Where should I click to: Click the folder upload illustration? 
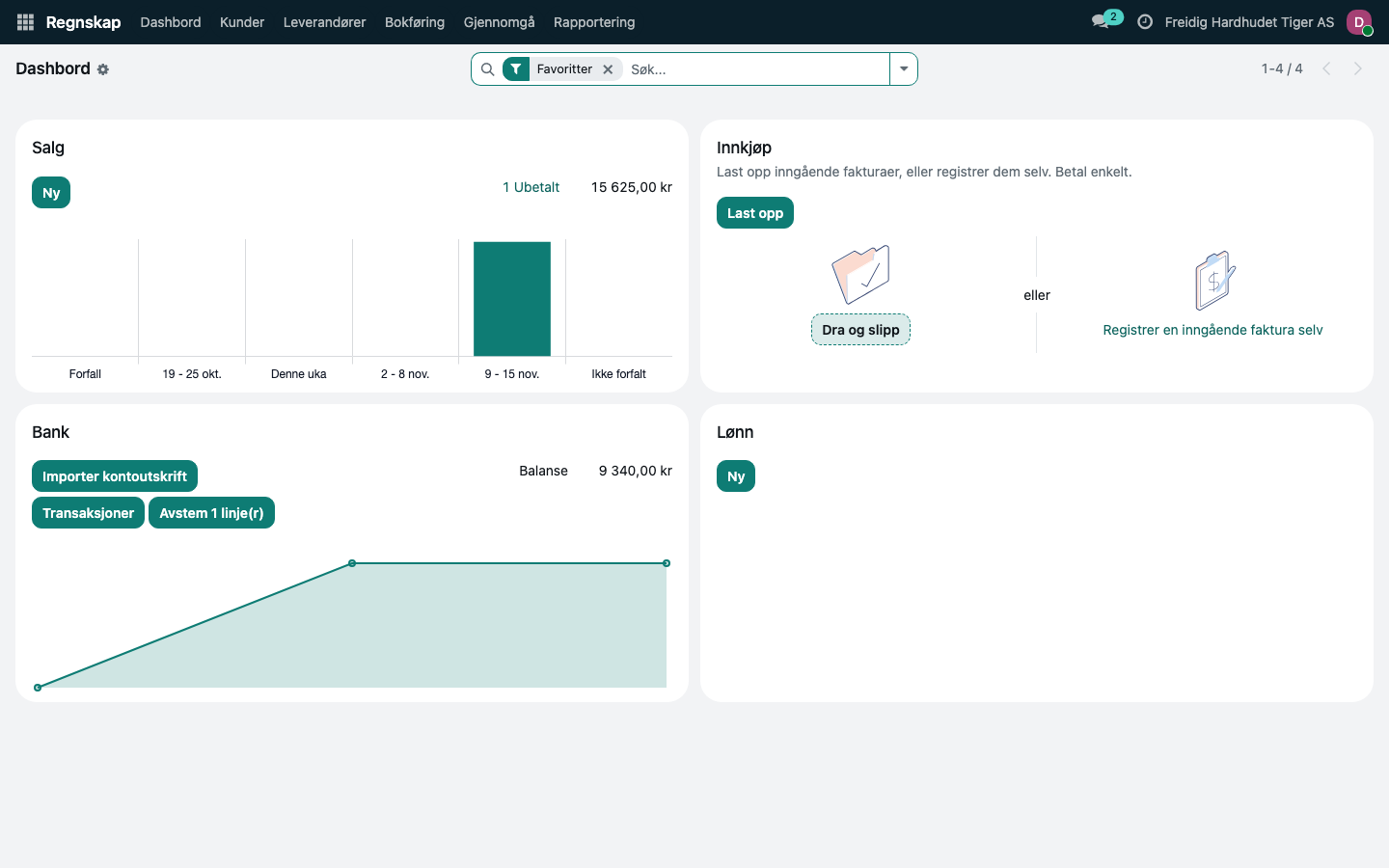point(860,275)
